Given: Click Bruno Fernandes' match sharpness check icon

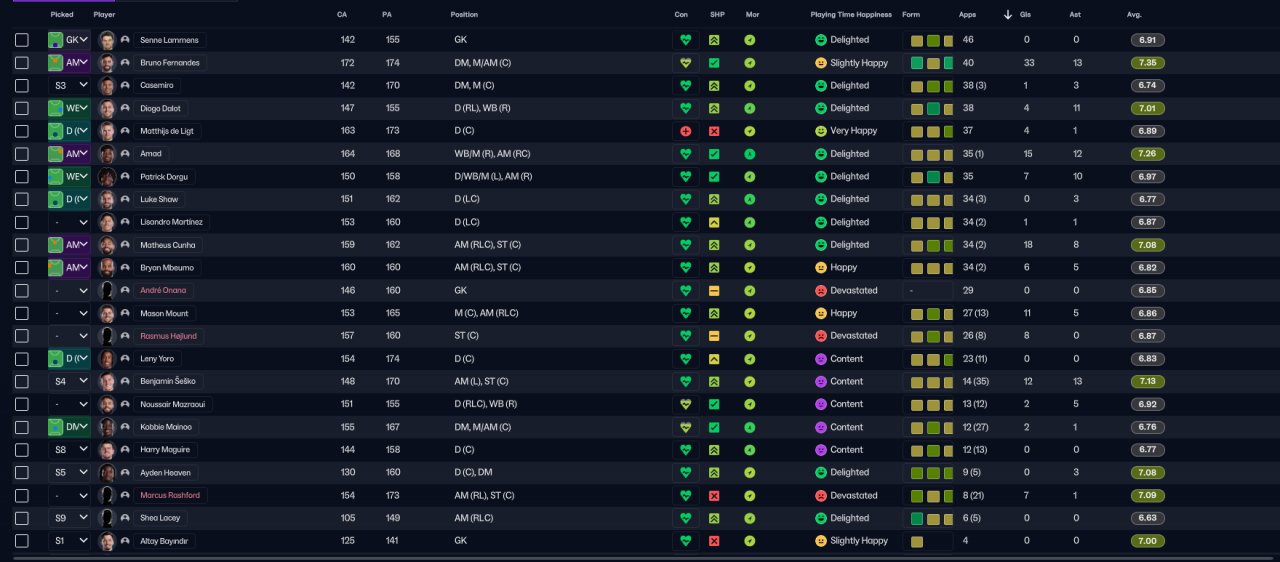Looking at the screenshot, I should click(714, 63).
